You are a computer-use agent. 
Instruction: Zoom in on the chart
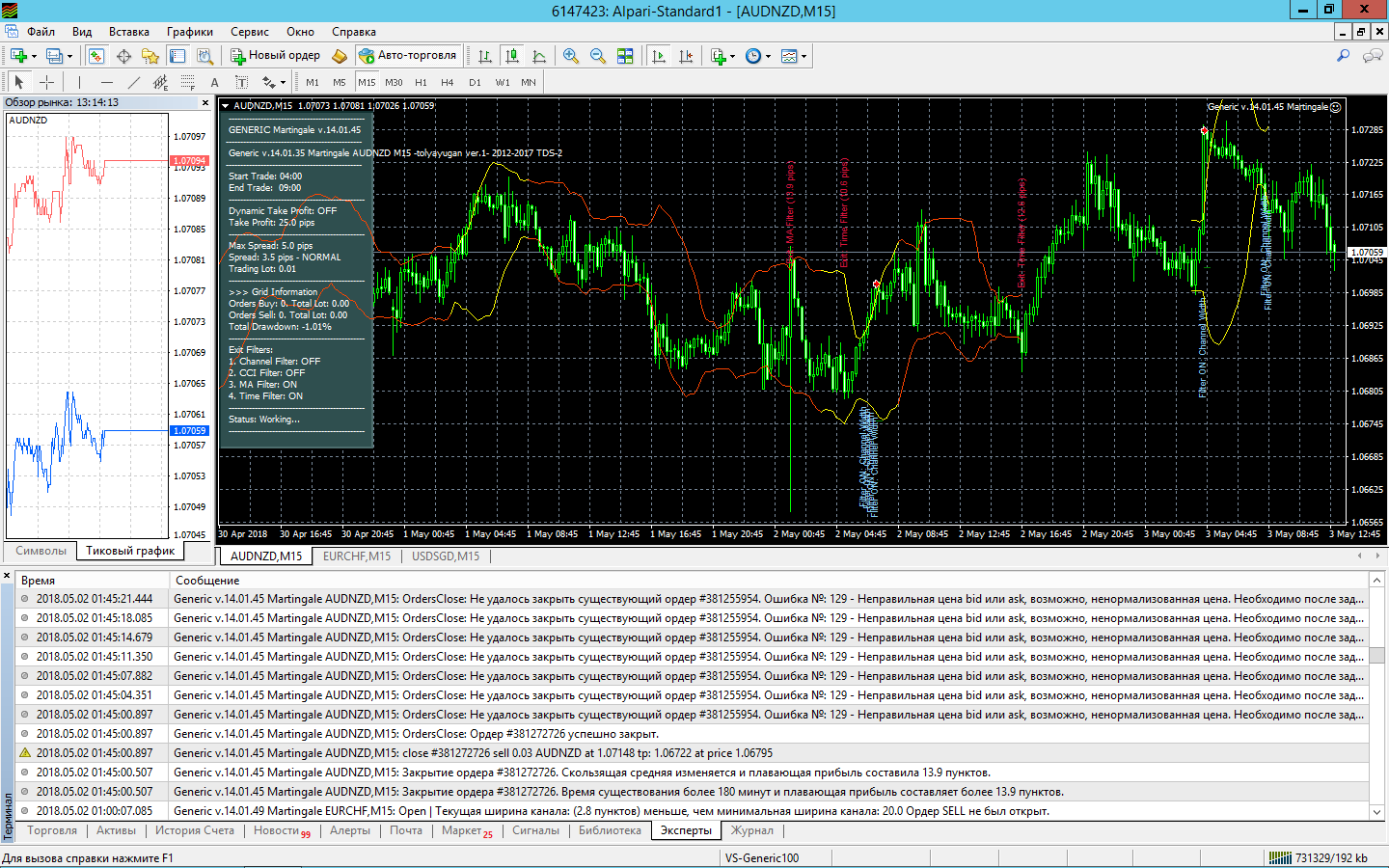(571, 56)
